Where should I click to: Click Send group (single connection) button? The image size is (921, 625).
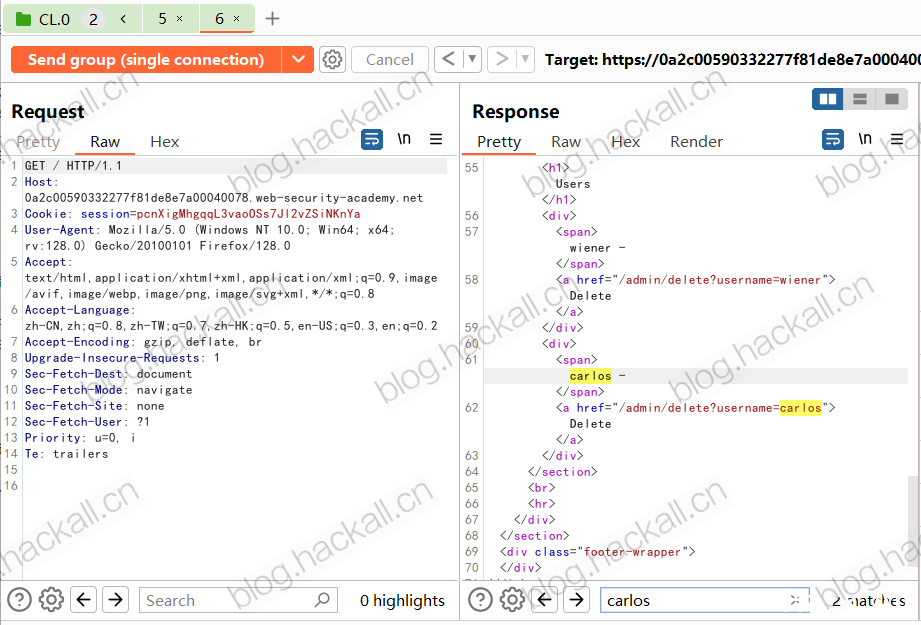click(146, 59)
